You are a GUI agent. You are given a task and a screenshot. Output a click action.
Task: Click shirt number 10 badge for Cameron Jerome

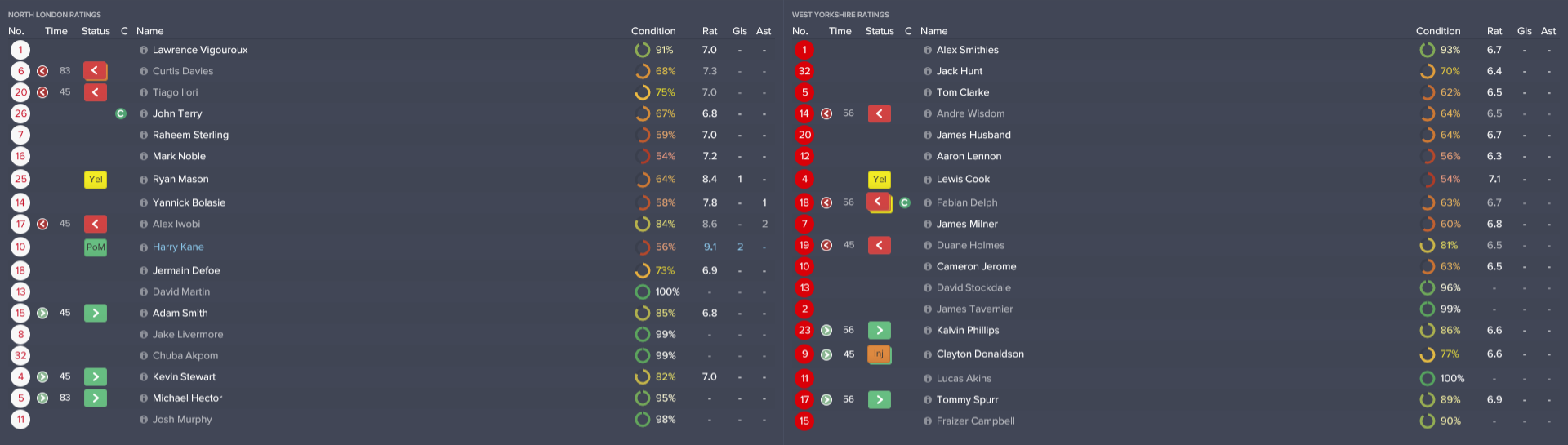coord(804,266)
